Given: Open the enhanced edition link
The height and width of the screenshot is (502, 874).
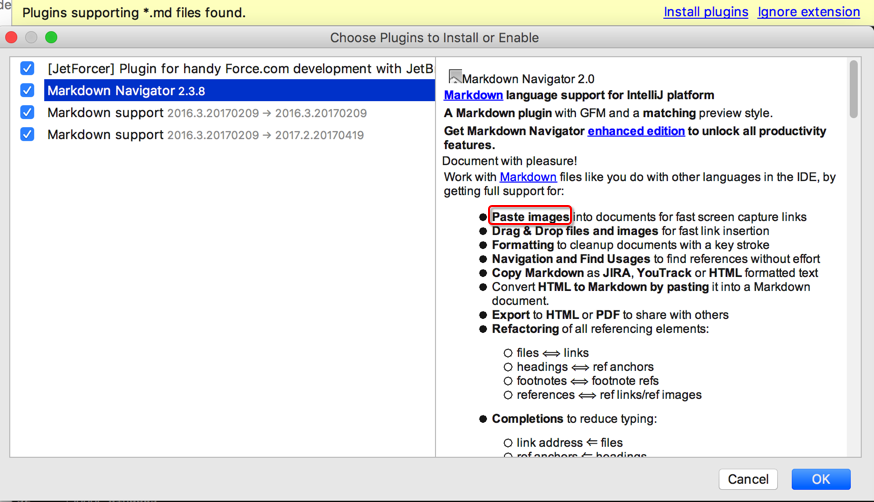Looking at the screenshot, I should click(x=636, y=131).
